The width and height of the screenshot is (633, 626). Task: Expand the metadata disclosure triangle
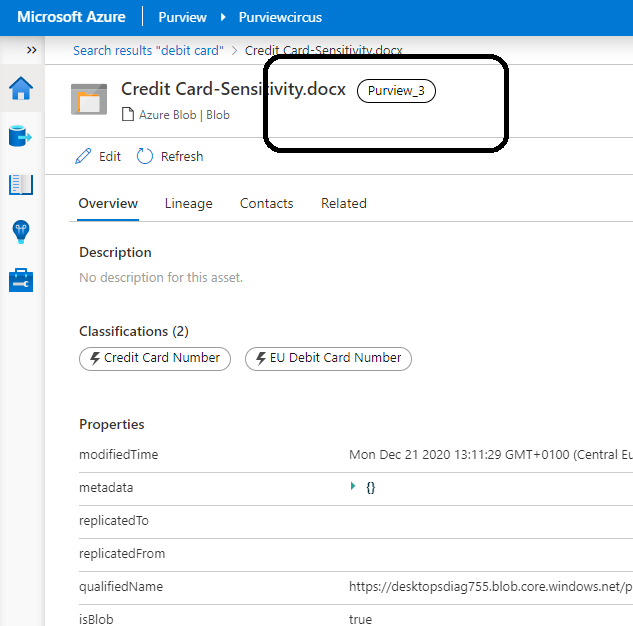pyautogui.click(x=353, y=487)
